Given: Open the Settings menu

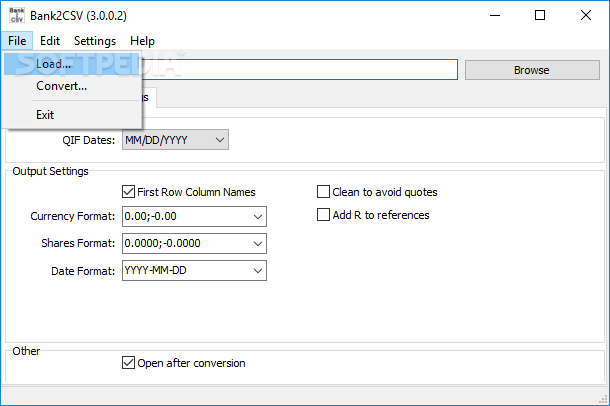Looking at the screenshot, I should (95, 41).
